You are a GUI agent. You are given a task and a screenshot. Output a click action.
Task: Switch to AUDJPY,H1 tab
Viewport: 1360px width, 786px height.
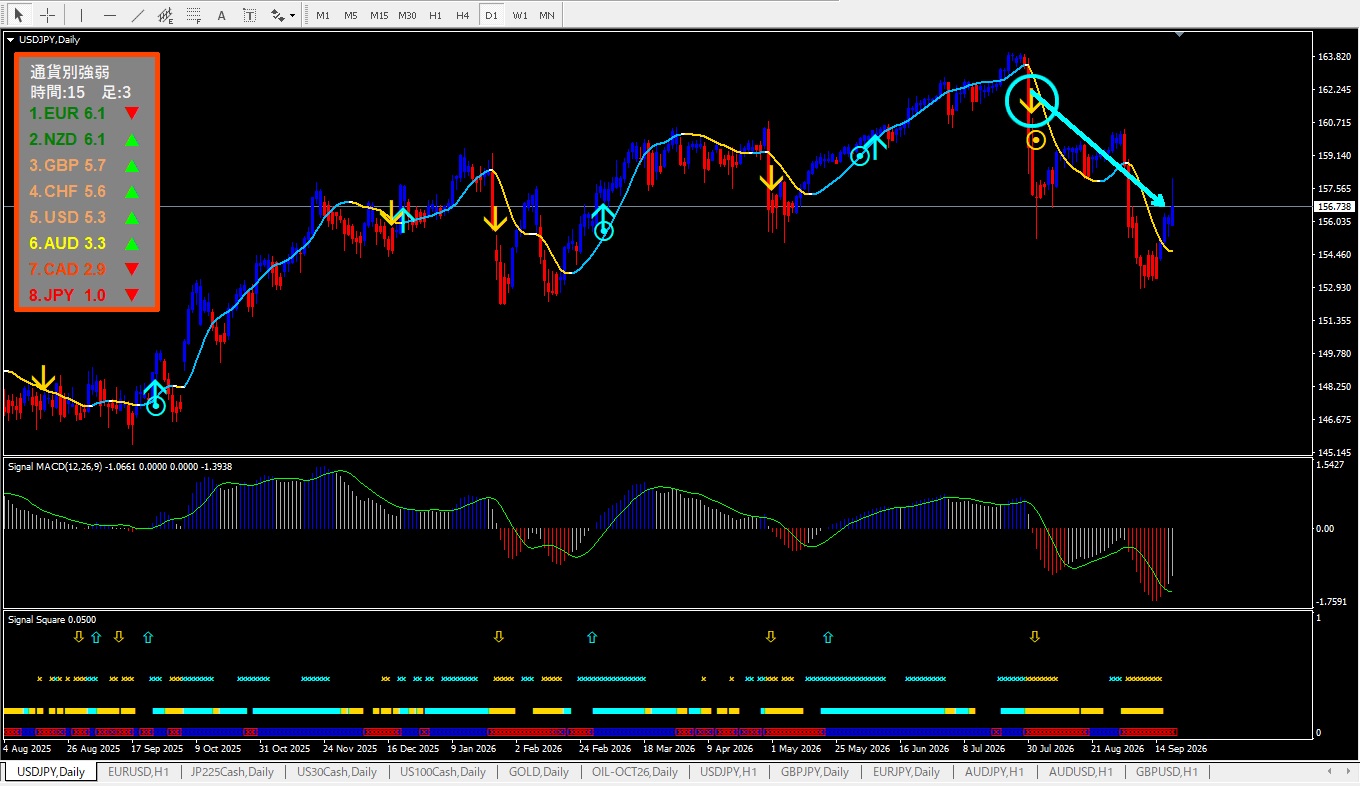[994, 772]
